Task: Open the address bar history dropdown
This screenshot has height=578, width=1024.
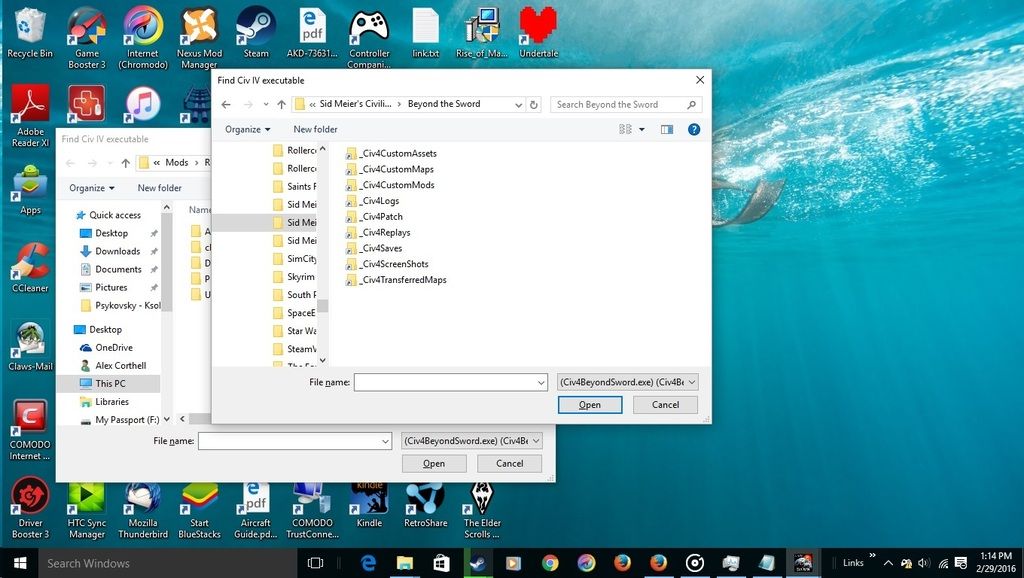Action: point(518,104)
